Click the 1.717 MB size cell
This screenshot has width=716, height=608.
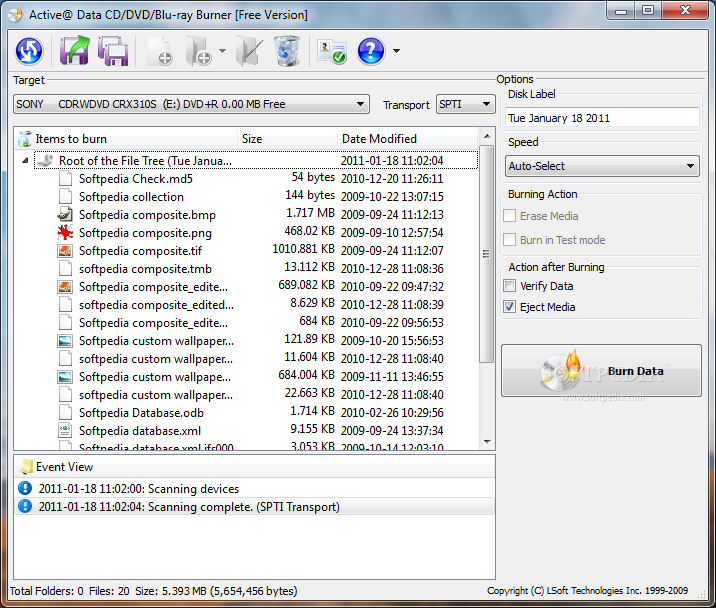[x=311, y=213]
